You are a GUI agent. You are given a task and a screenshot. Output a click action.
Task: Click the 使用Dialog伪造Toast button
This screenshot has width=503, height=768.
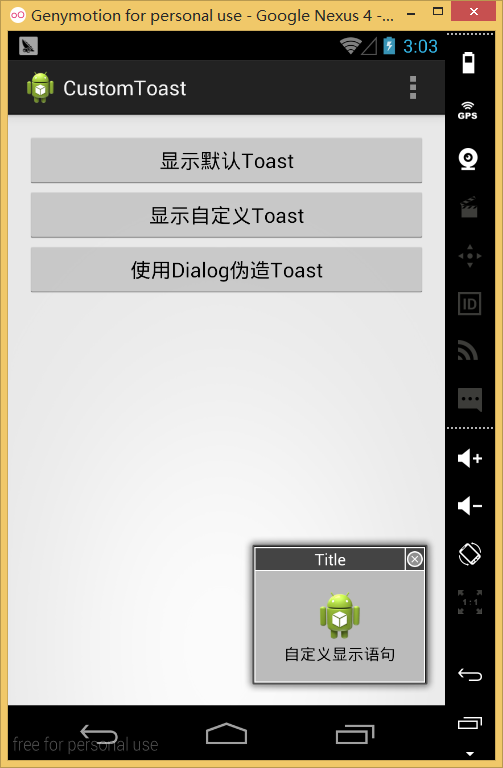[x=226, y=270]
